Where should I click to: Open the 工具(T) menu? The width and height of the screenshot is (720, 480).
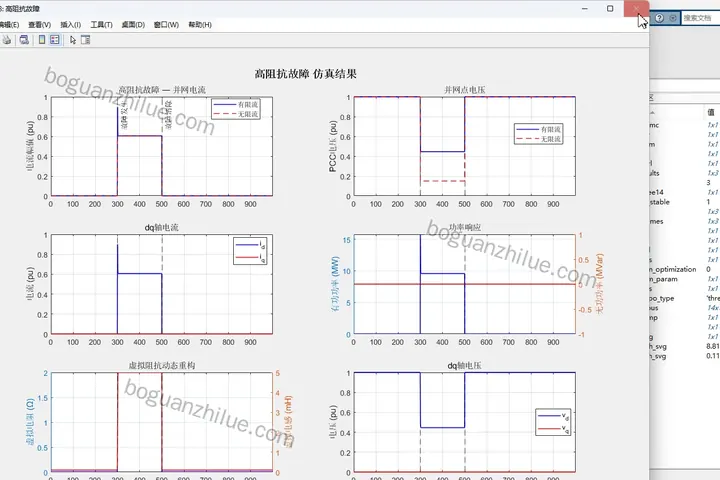point(101,25)
